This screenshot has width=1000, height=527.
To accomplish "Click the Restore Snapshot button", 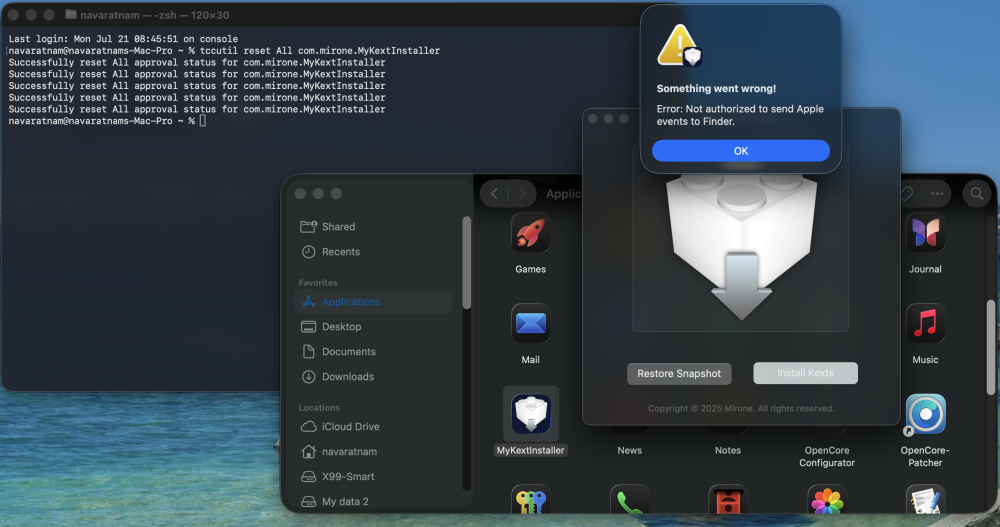I will click(679, 373).
